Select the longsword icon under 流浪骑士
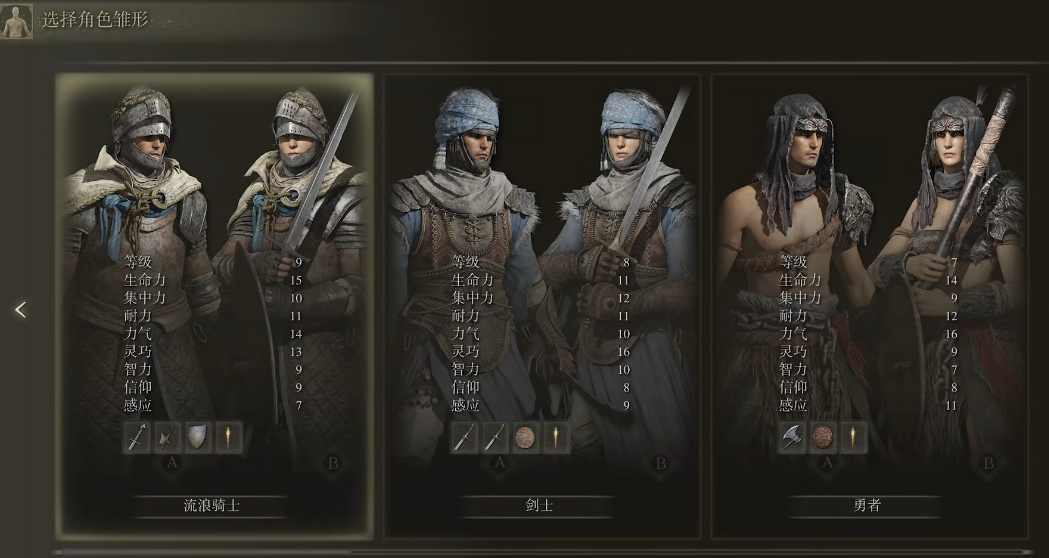This screenshot has height=558, width=1049. [136, 438]
